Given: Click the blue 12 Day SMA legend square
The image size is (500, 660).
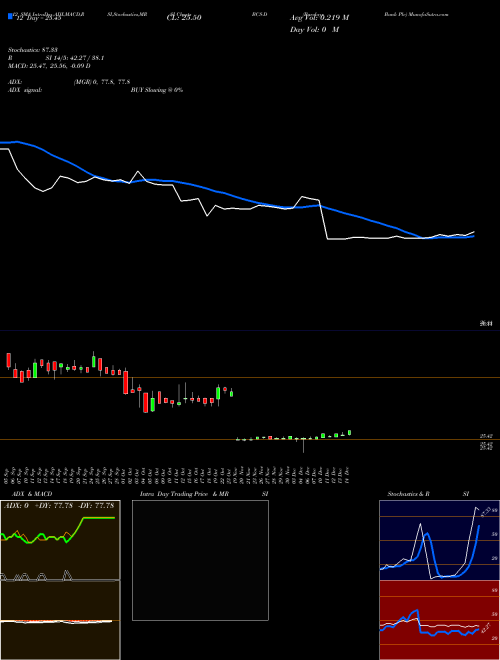Looking at the screenshot, I should tap(10, 16).
